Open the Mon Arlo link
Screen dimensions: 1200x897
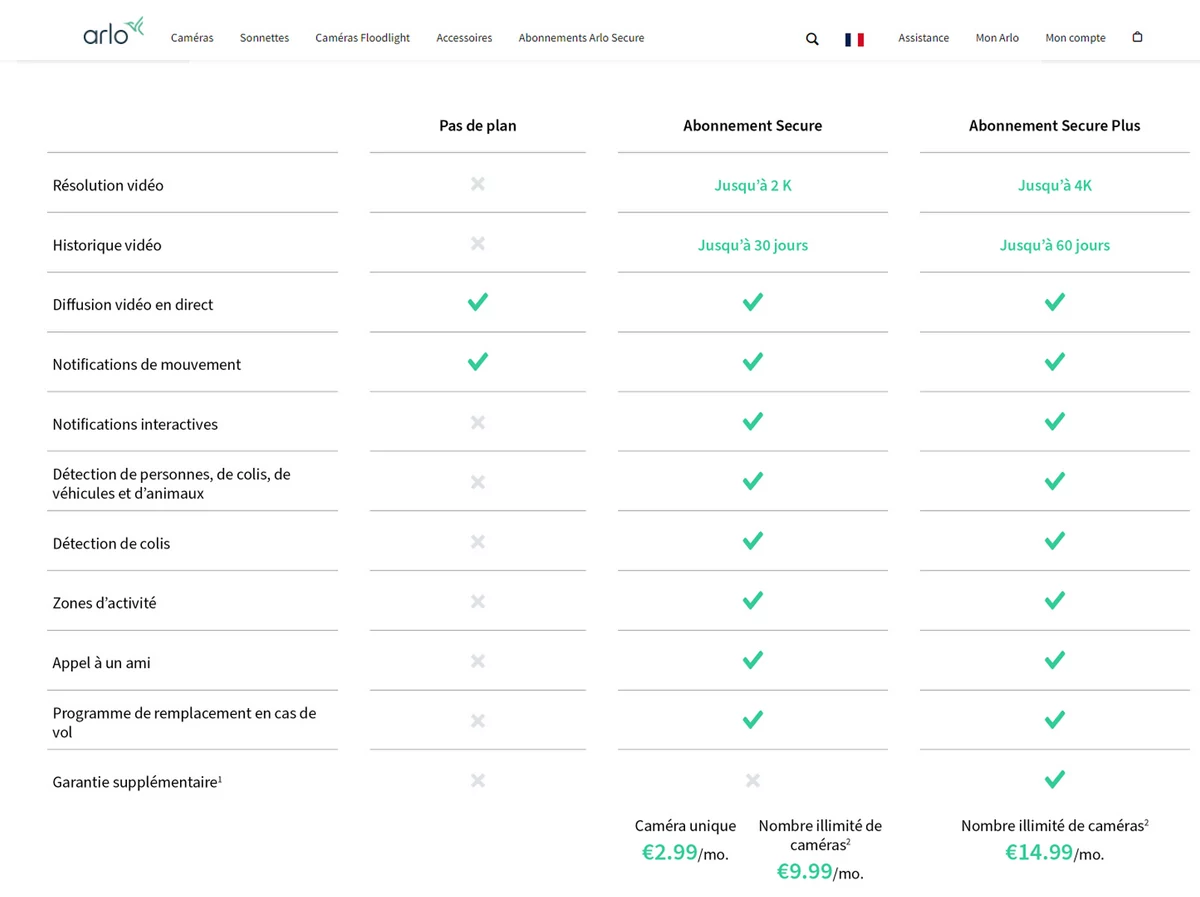click(x=997, y=38)
